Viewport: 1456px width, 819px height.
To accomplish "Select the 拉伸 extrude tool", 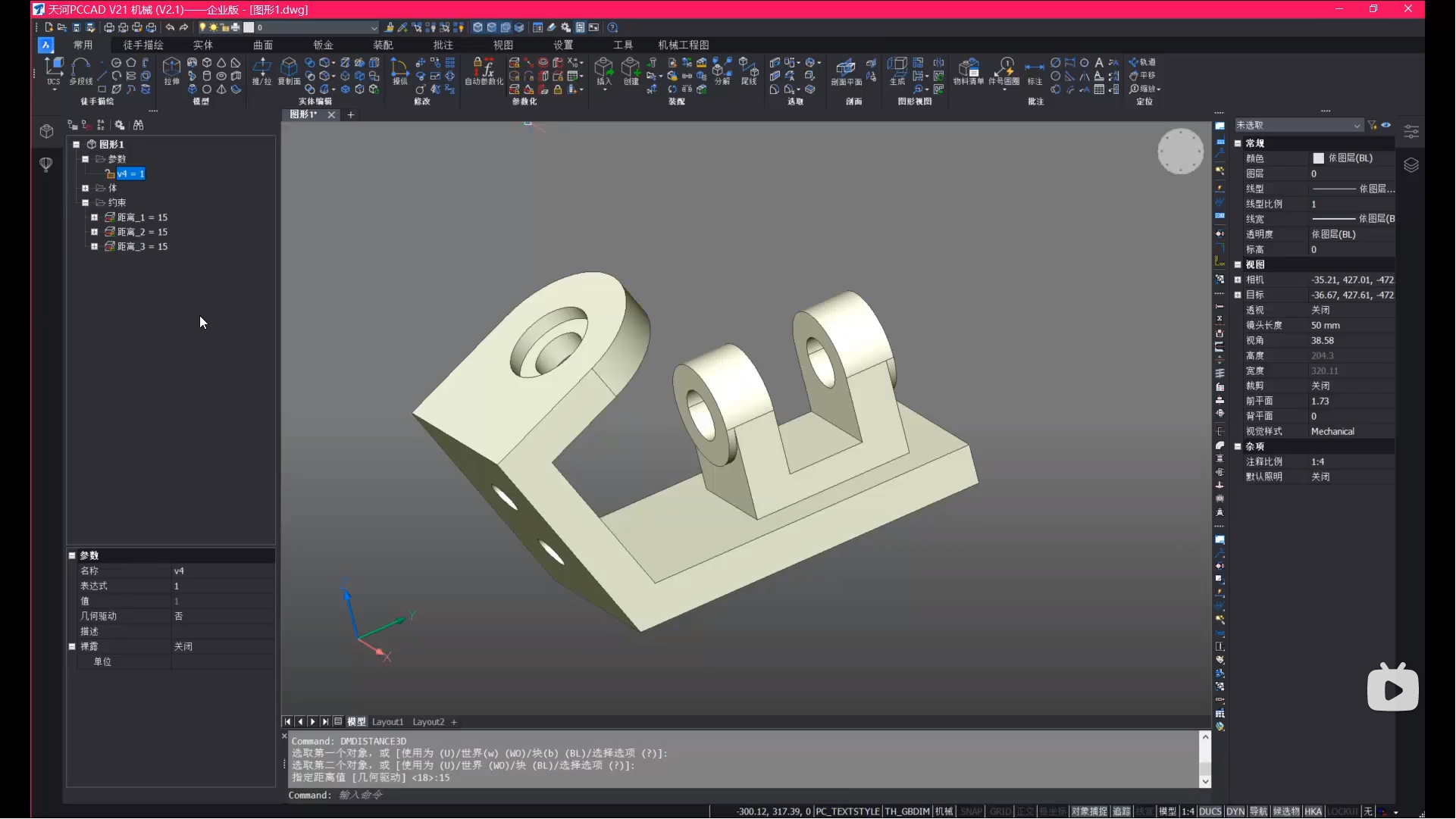I will (x=171, y=70).
